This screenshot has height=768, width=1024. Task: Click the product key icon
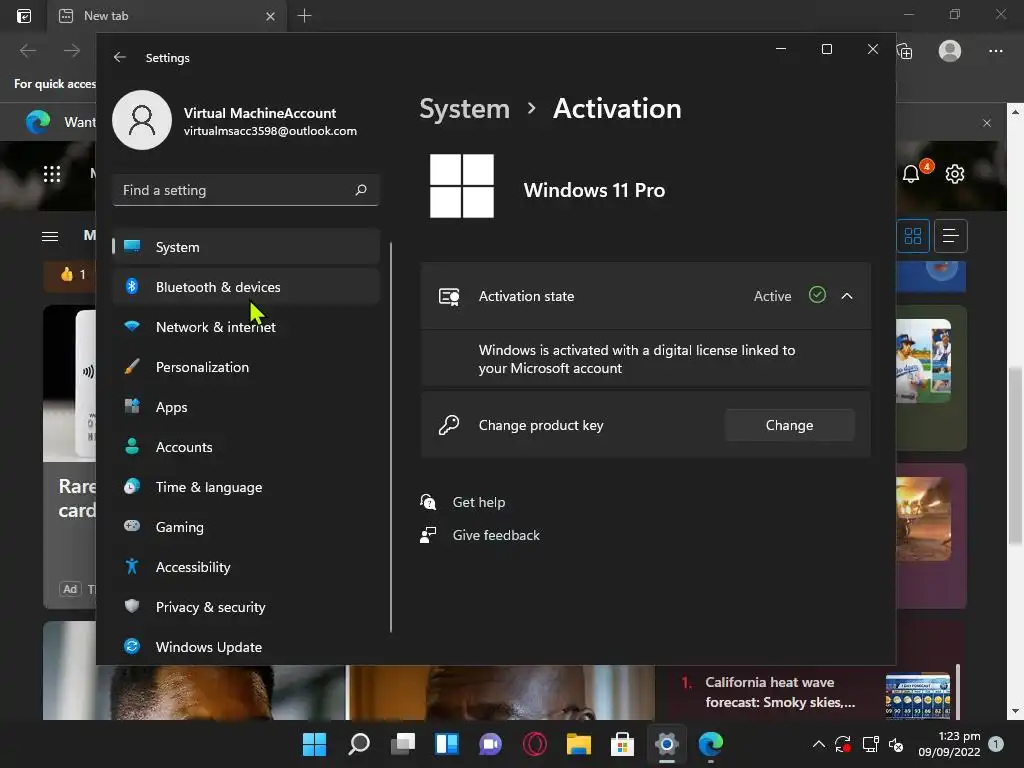pyautogui.click(x=449, y=425)
